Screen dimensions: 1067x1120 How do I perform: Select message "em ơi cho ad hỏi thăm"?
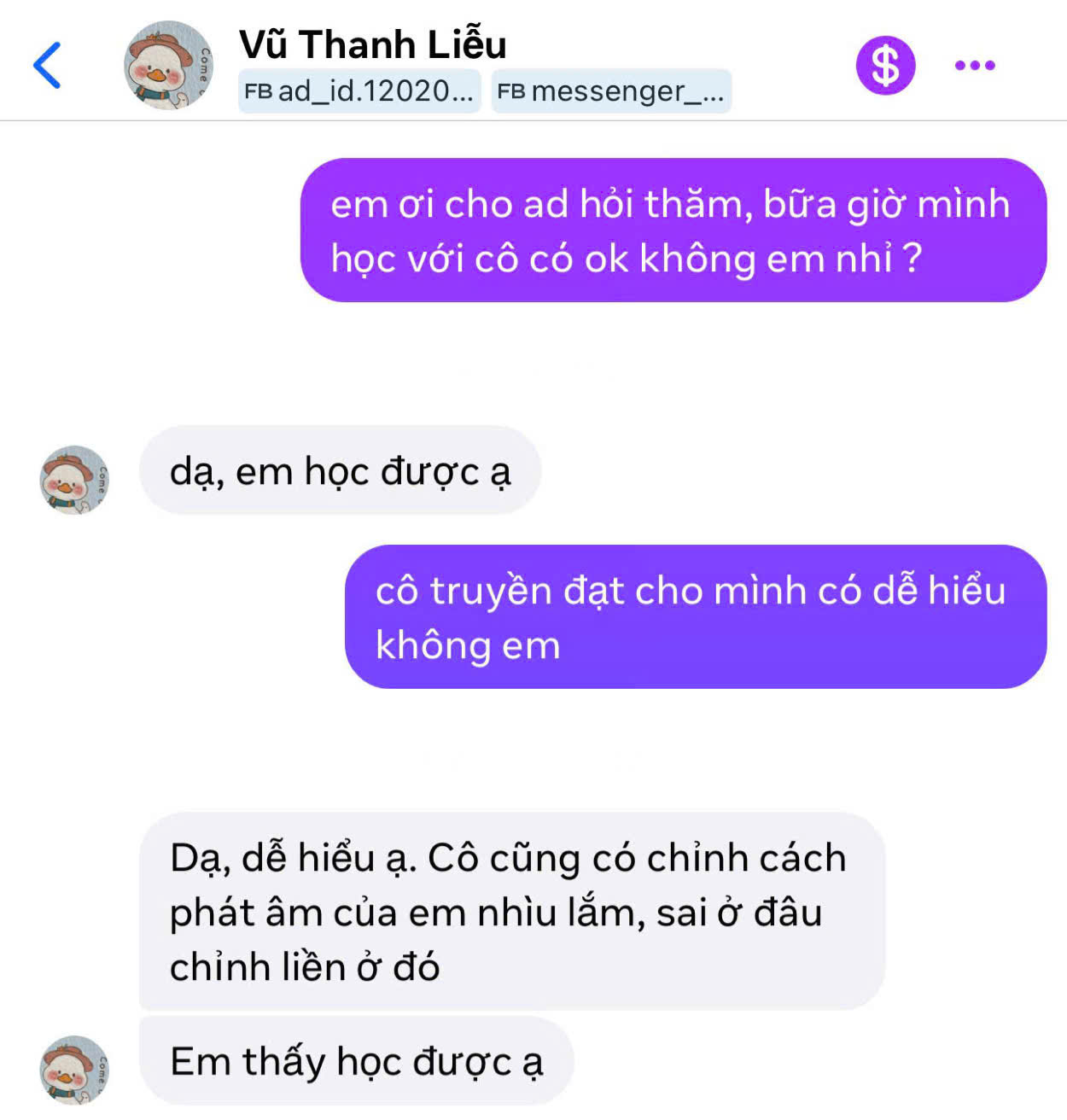click(673, 230)
